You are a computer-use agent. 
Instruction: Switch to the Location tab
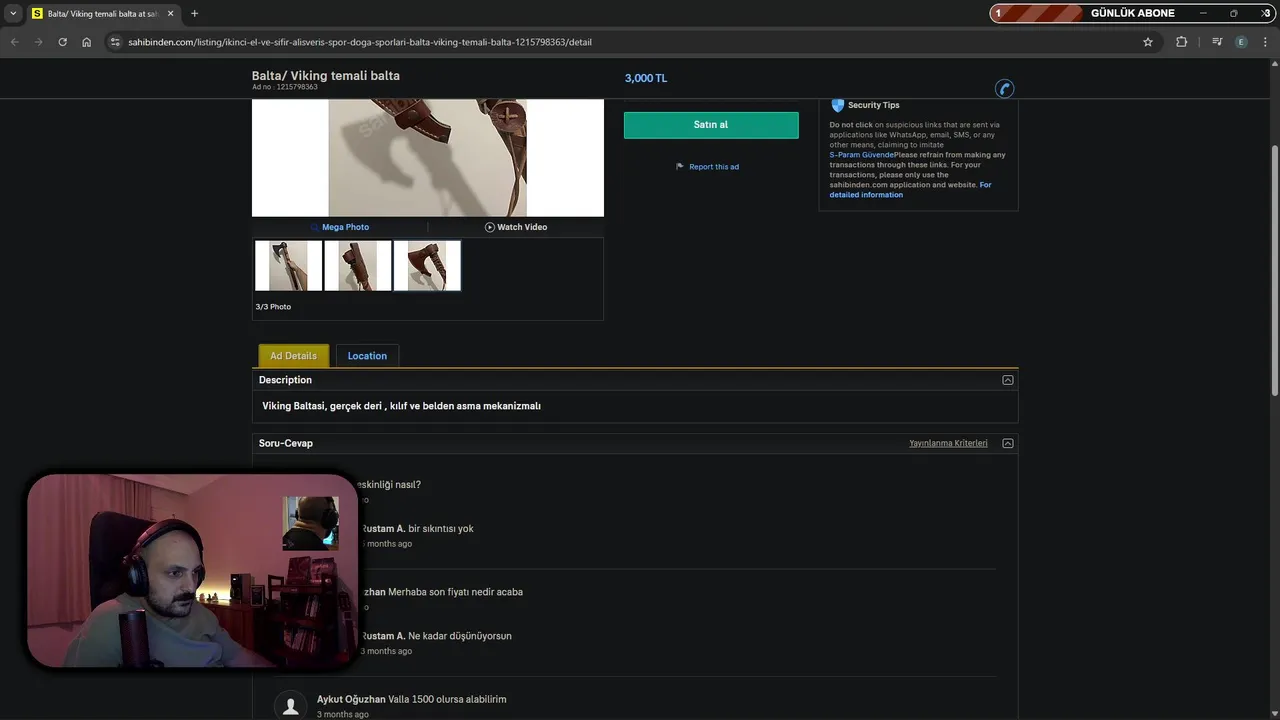[367, 356]
